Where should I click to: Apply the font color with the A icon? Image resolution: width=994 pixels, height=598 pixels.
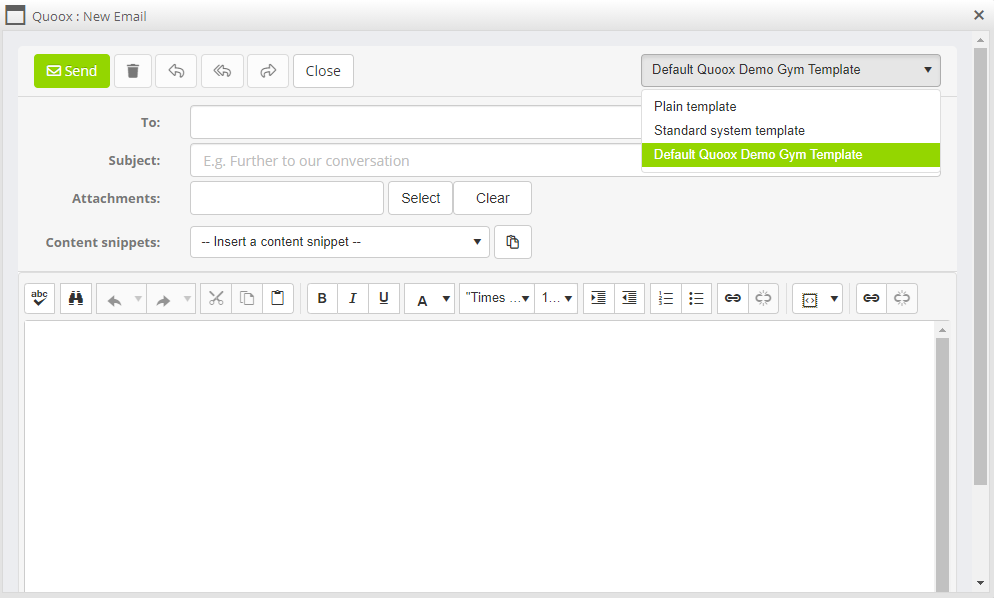(422, 299)
